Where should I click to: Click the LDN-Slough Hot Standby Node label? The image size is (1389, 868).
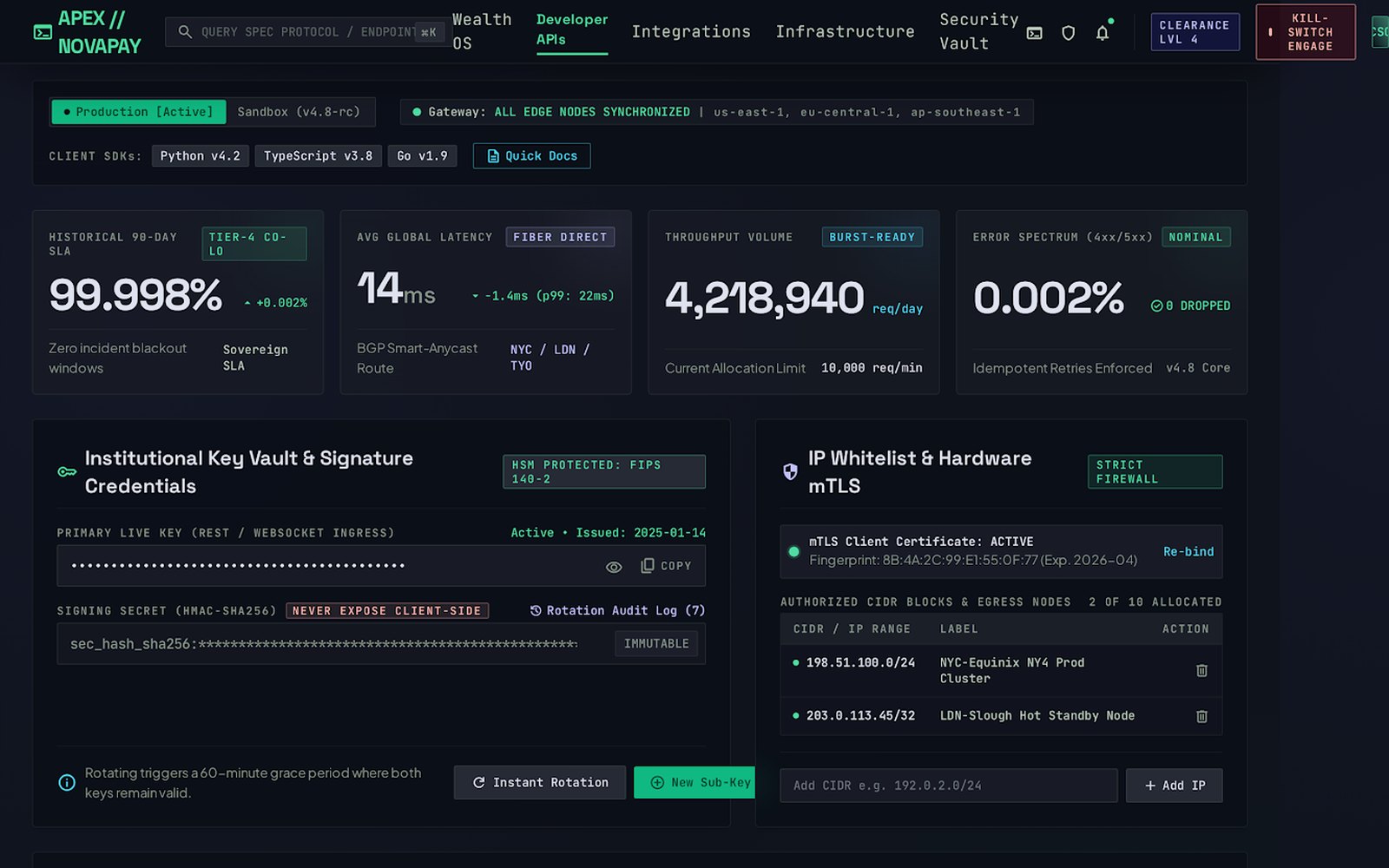[1037, 716]
